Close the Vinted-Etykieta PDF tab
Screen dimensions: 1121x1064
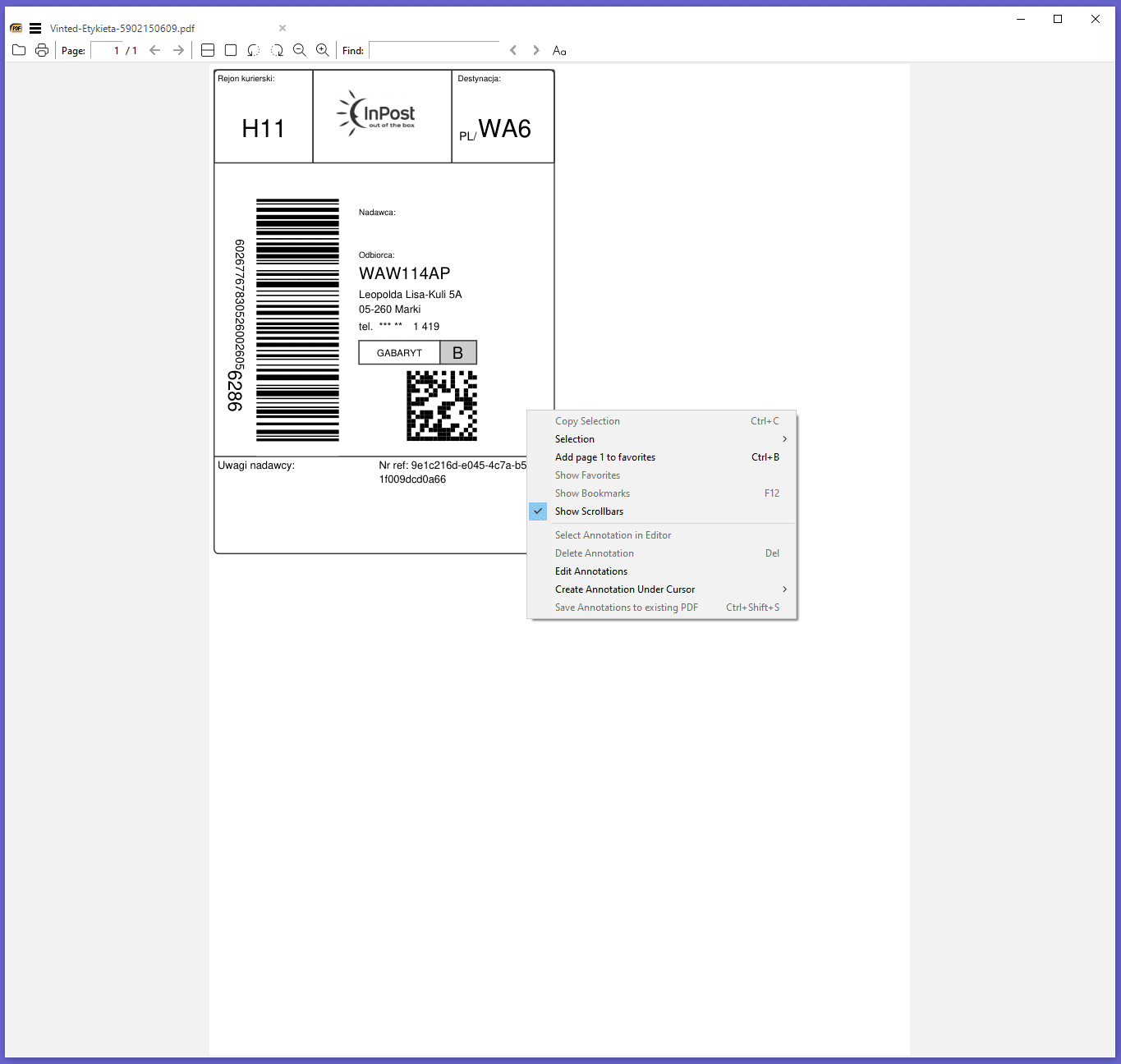(283, 28)
